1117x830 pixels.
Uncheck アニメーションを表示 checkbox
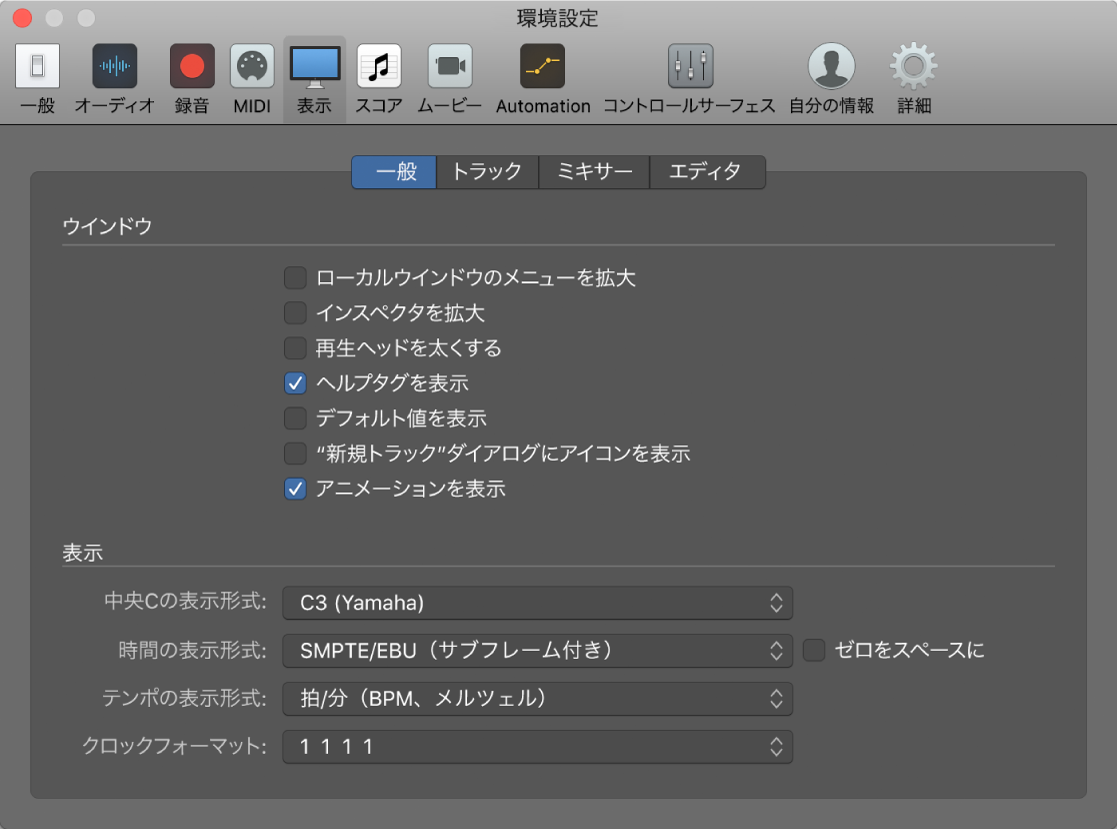pos(295,488)
